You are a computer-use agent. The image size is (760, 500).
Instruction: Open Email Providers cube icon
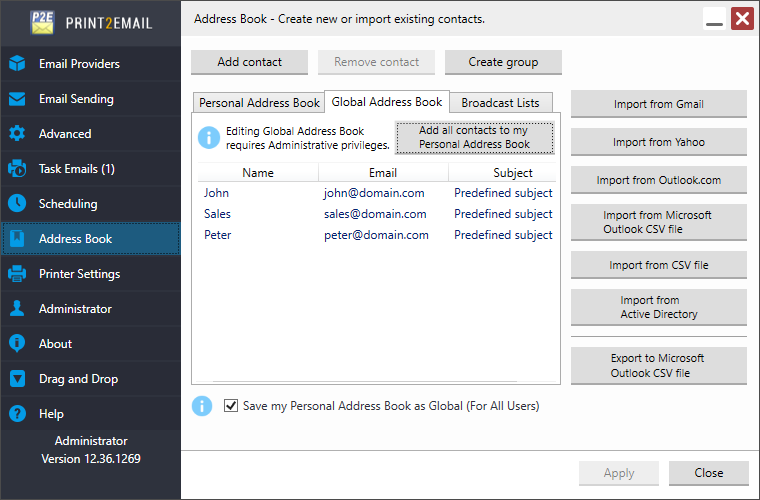tap(17, 64)
